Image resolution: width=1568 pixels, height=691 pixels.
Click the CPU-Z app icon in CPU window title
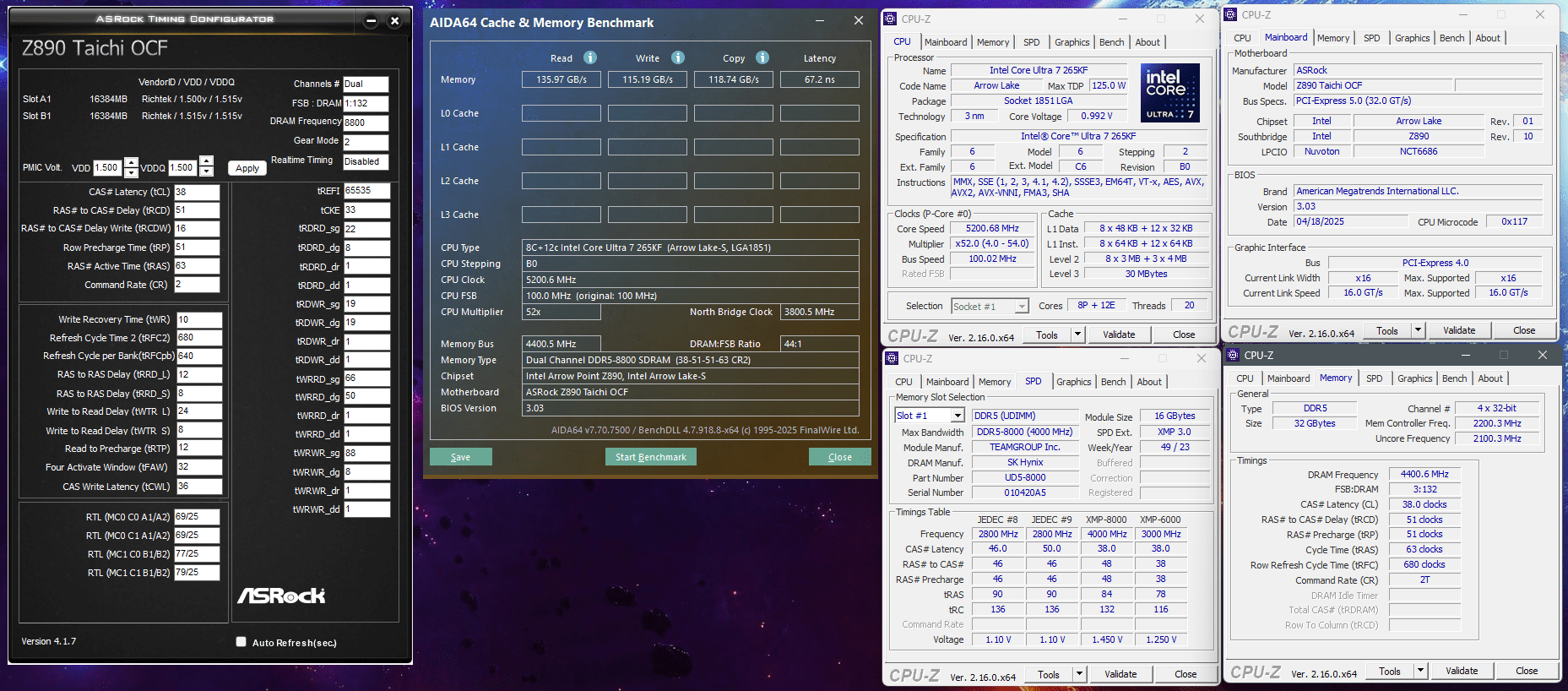[891, 19]
